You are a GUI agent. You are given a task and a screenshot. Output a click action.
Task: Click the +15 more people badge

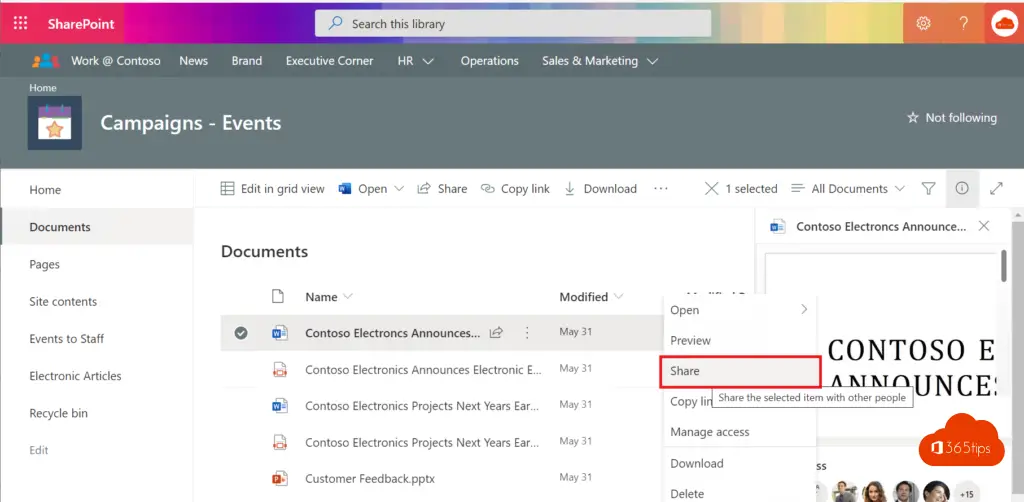pyautogui.click(x=967, y=493)
